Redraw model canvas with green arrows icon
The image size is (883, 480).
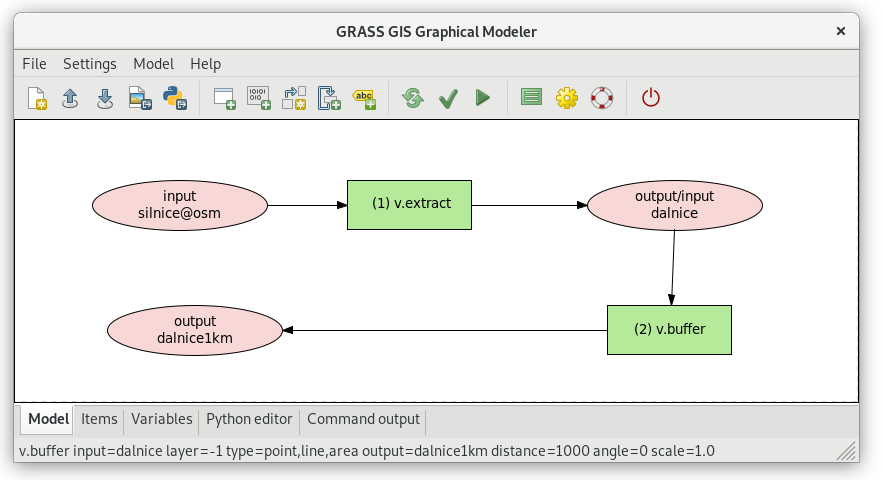pyautogui.click(x=413, y=98)
